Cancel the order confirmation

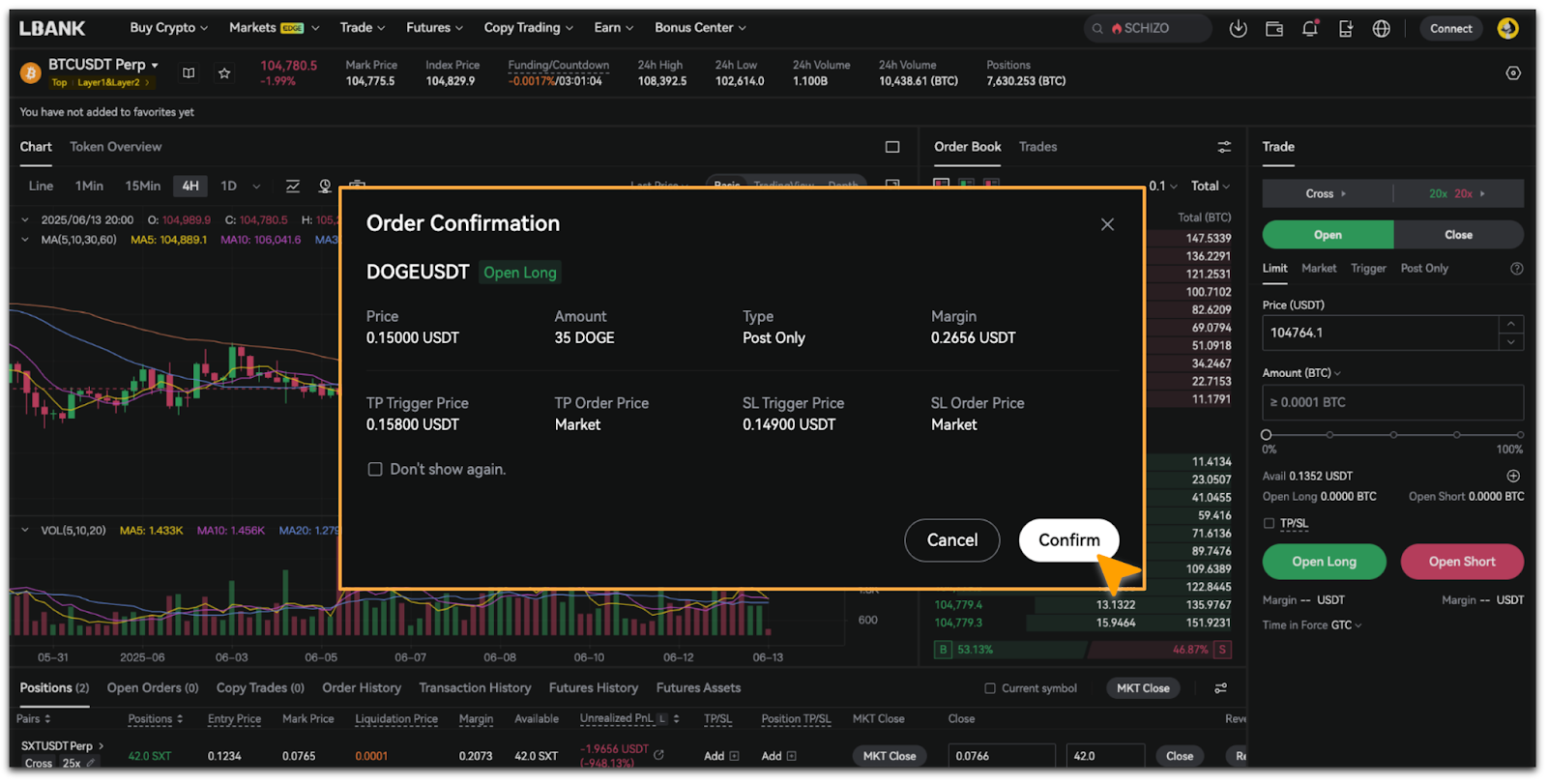(x=951, y=540)
